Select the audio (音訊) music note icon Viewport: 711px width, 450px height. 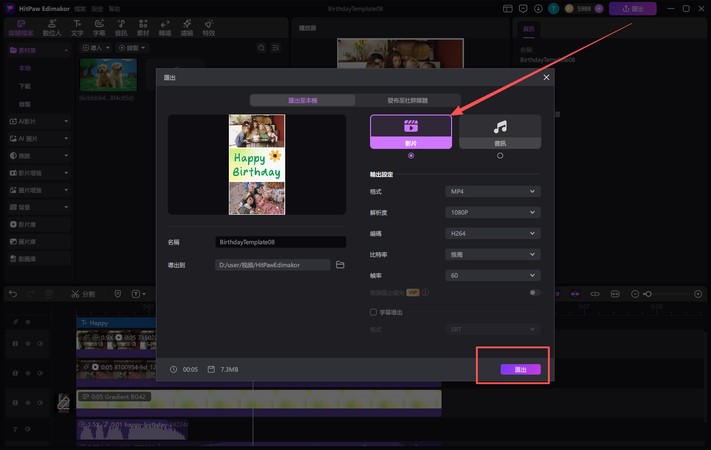coord(499,127)
